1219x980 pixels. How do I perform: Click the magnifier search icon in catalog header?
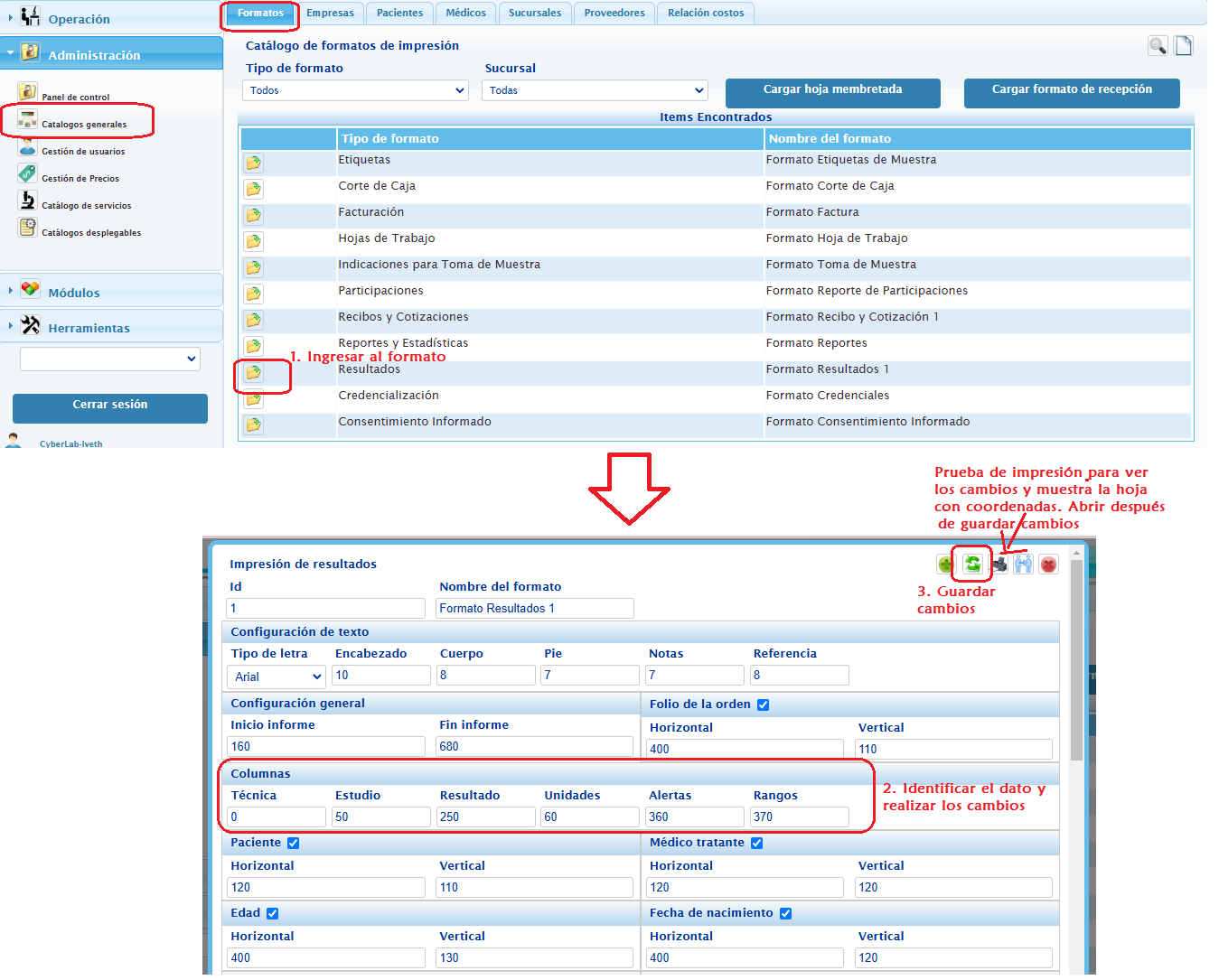[1158, 45]
